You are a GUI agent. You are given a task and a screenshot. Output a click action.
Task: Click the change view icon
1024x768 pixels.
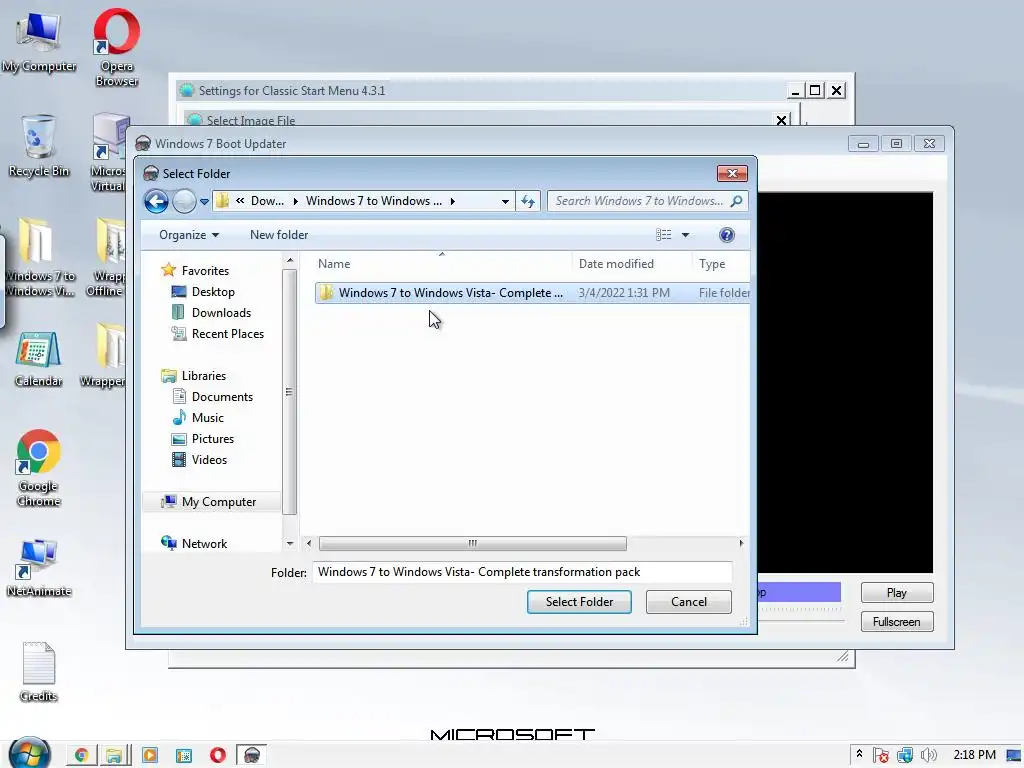coord(664,235)
